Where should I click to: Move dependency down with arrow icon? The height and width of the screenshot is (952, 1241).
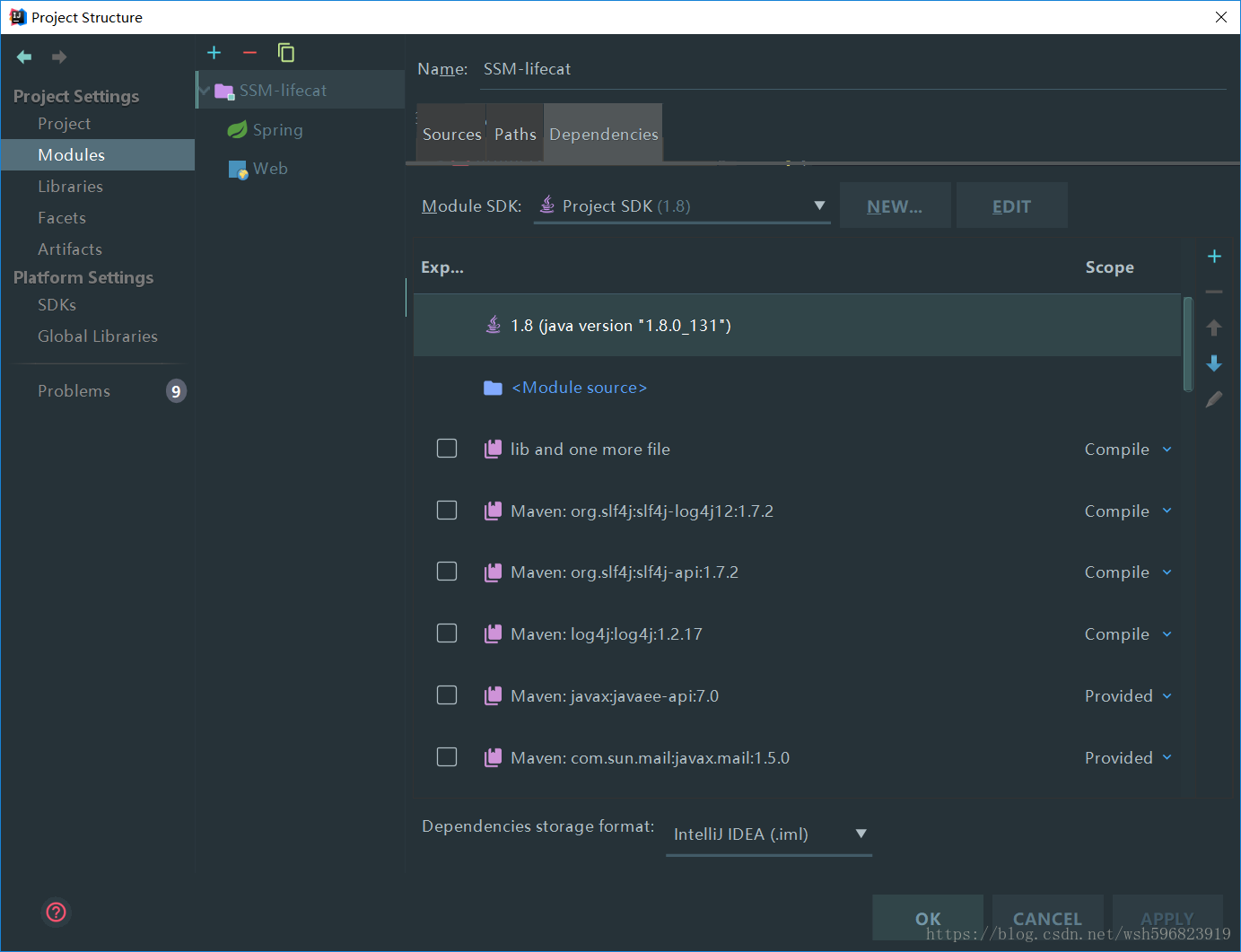click(1214, 363)
